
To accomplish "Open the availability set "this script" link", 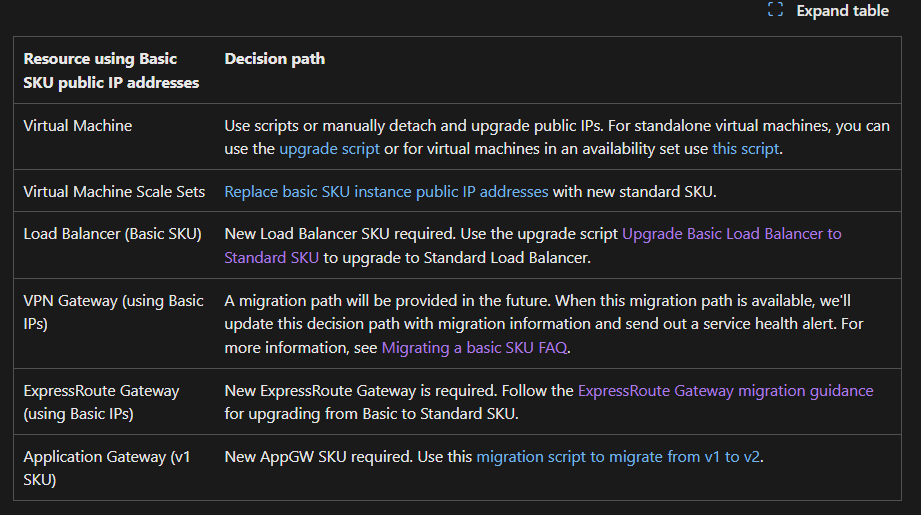I will (x=745, y=149).
